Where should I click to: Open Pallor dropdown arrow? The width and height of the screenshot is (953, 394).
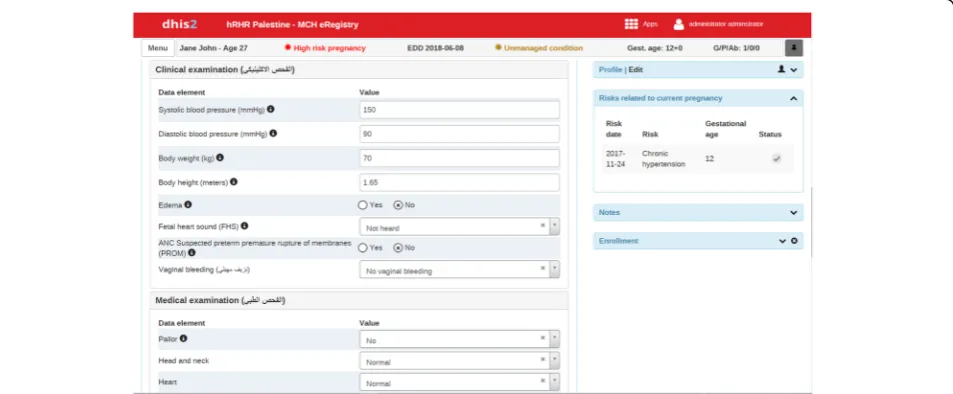pos(554,339)
